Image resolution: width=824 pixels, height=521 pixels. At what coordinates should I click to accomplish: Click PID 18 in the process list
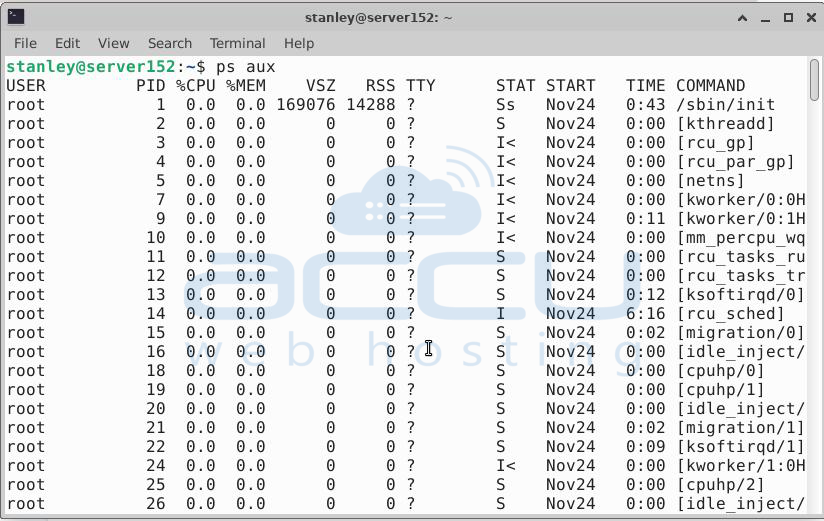[156, 371]
